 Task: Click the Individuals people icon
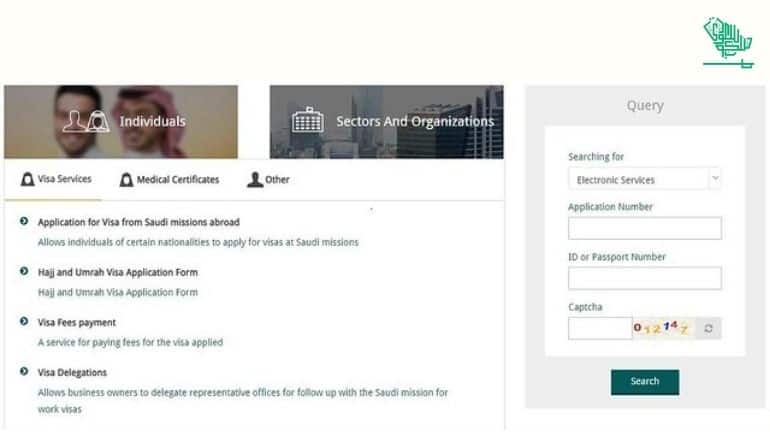click(86, 121)
